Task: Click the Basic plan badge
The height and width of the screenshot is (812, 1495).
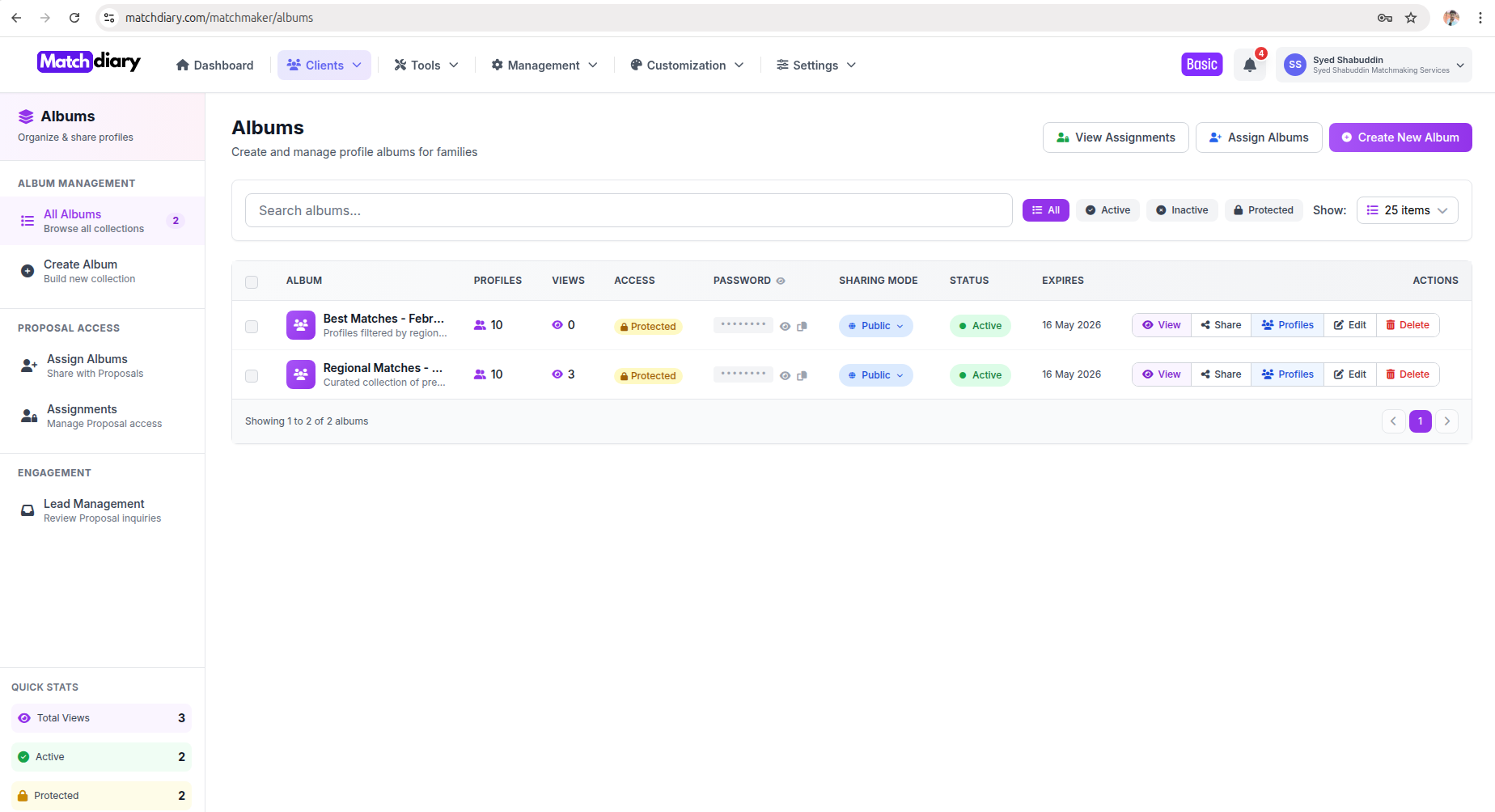Action: click(1201, 65)
